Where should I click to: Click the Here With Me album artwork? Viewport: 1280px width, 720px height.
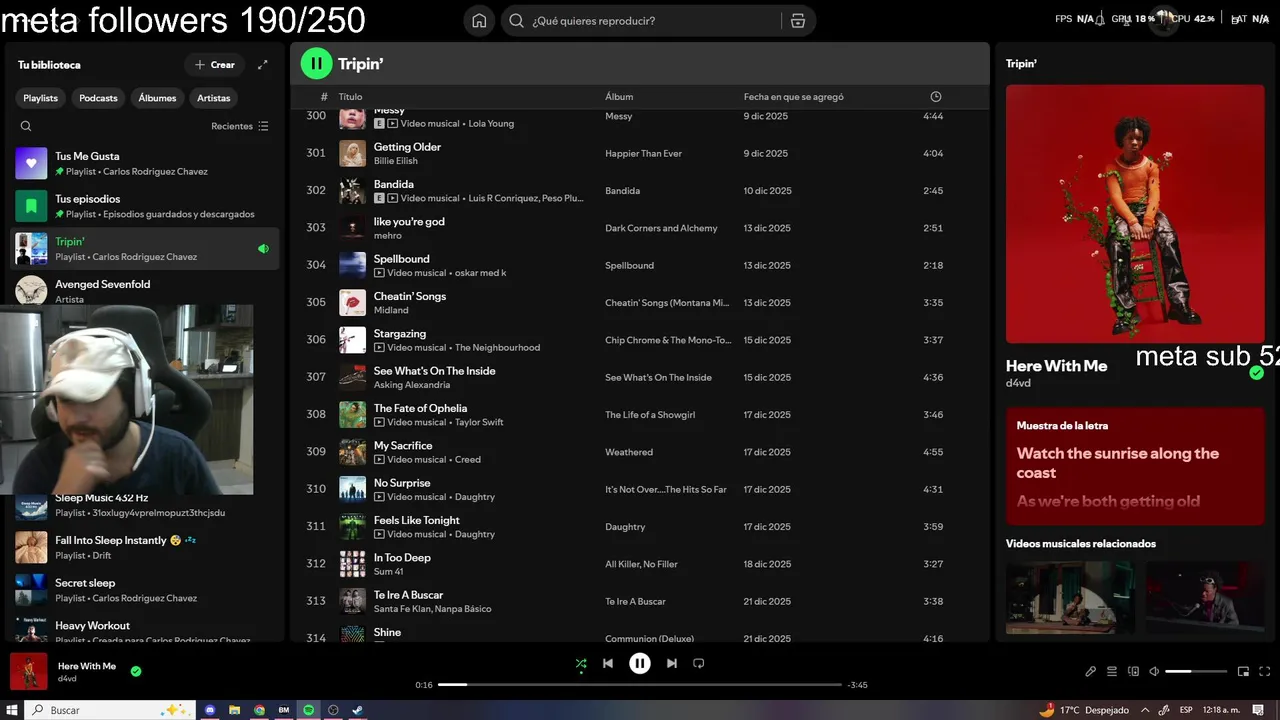1135,214
